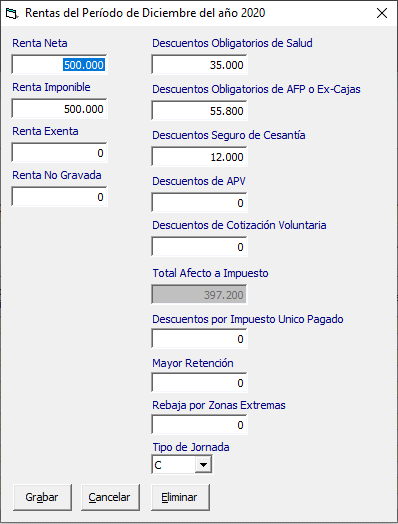This screenshot has height=524, width=398.
Task: Select the Renta Exenta field
Action: pos(59,153)
